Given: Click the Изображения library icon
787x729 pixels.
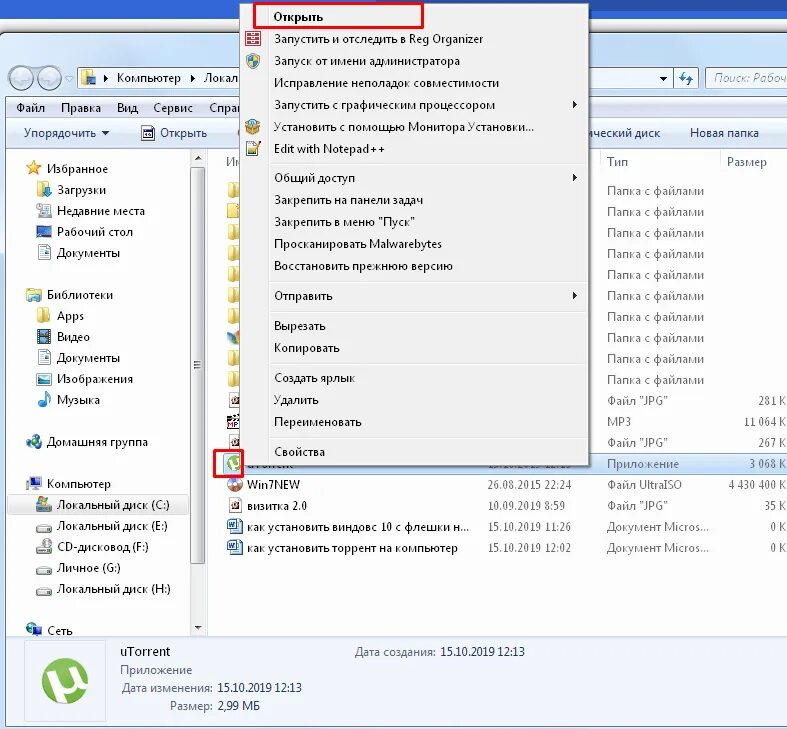Looking at the screenshot, I should click(44, 379).
